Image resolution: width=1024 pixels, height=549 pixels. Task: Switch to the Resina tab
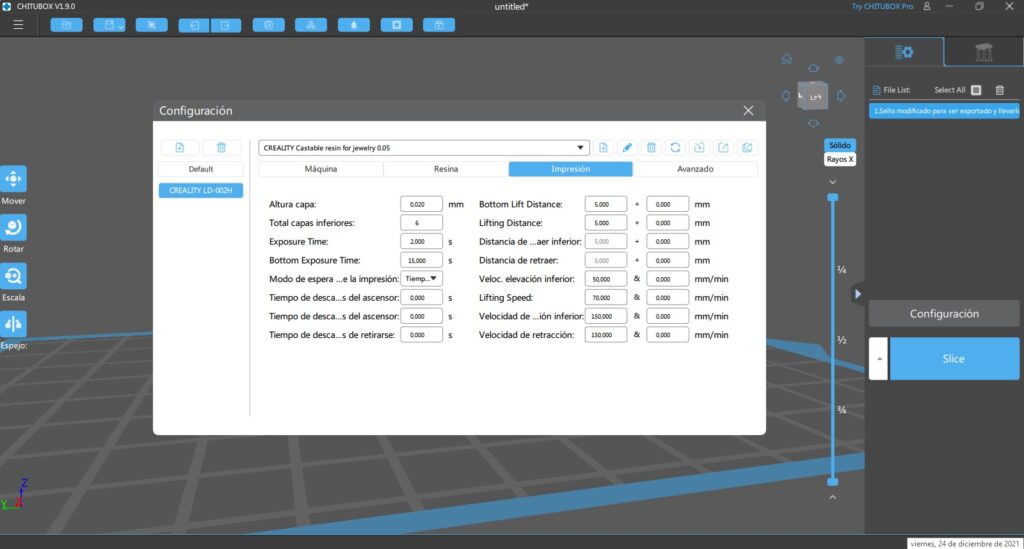pyautogui.click(x=445, y=169)
